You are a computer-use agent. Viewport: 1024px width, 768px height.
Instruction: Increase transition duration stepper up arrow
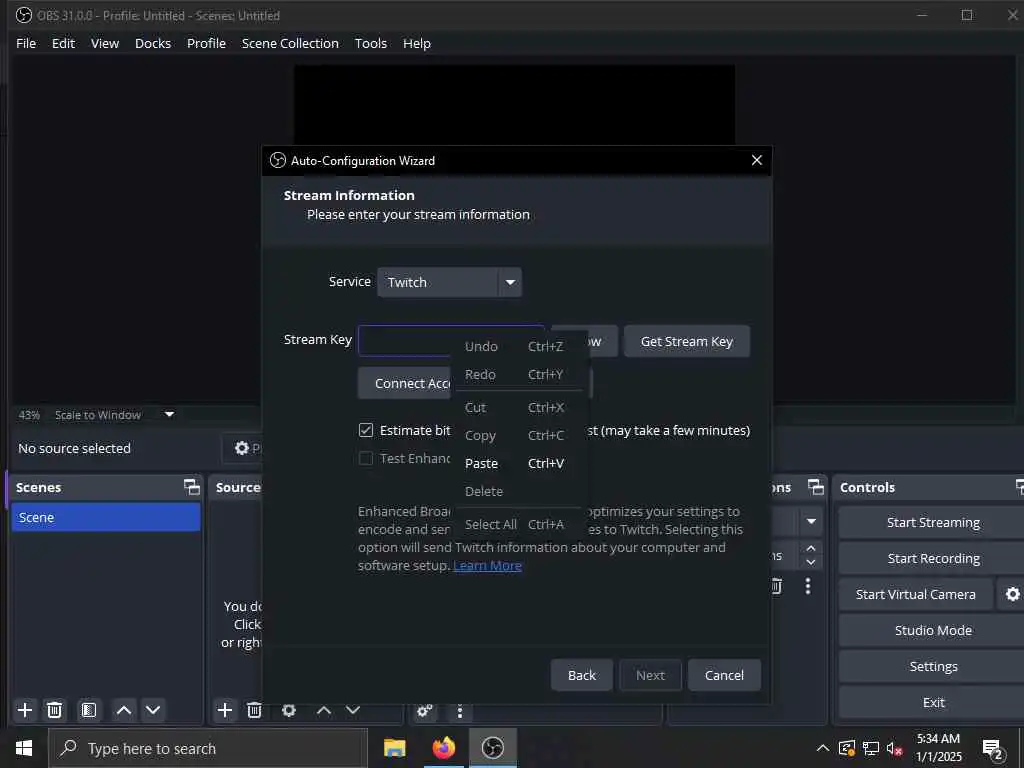pyautogui.click(x=810, y=547)
